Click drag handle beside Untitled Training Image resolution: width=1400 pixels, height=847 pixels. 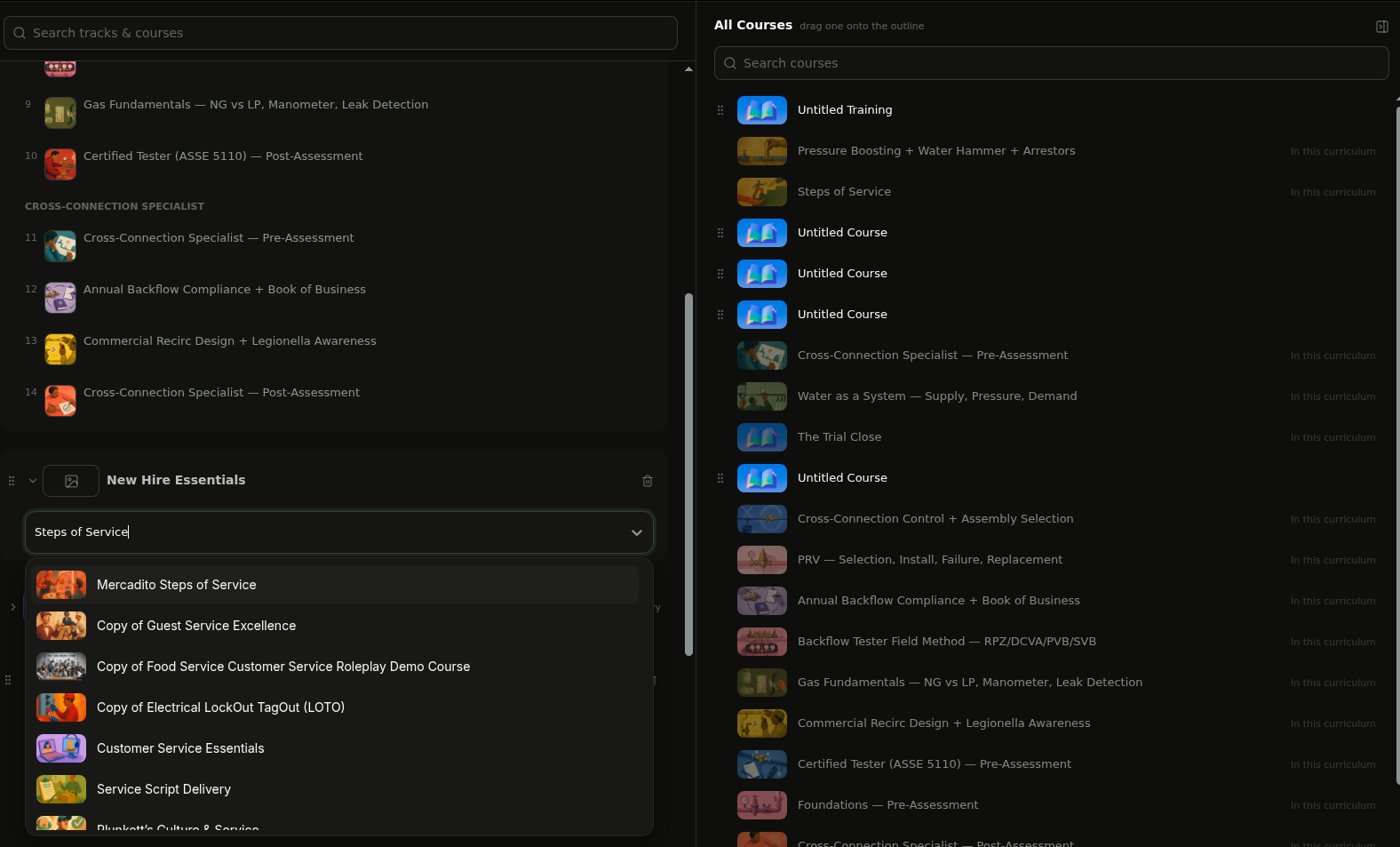click(720, 110)
